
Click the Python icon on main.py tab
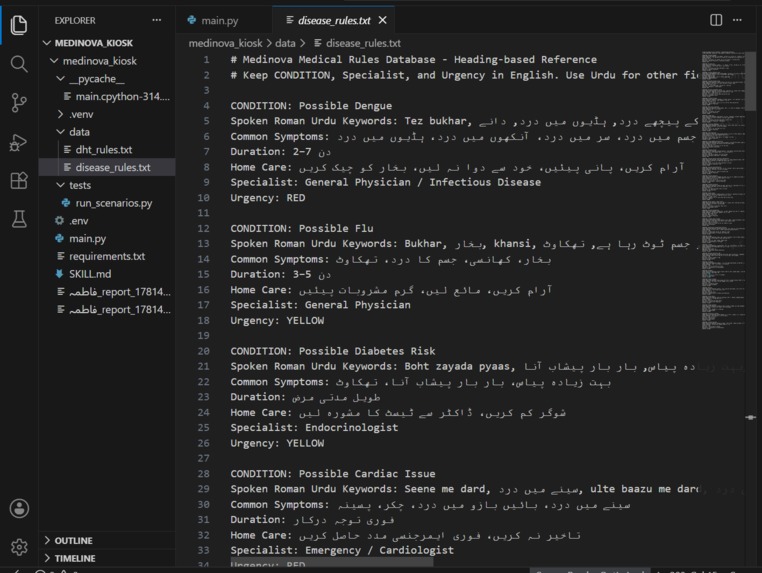(x=192, y=20)
